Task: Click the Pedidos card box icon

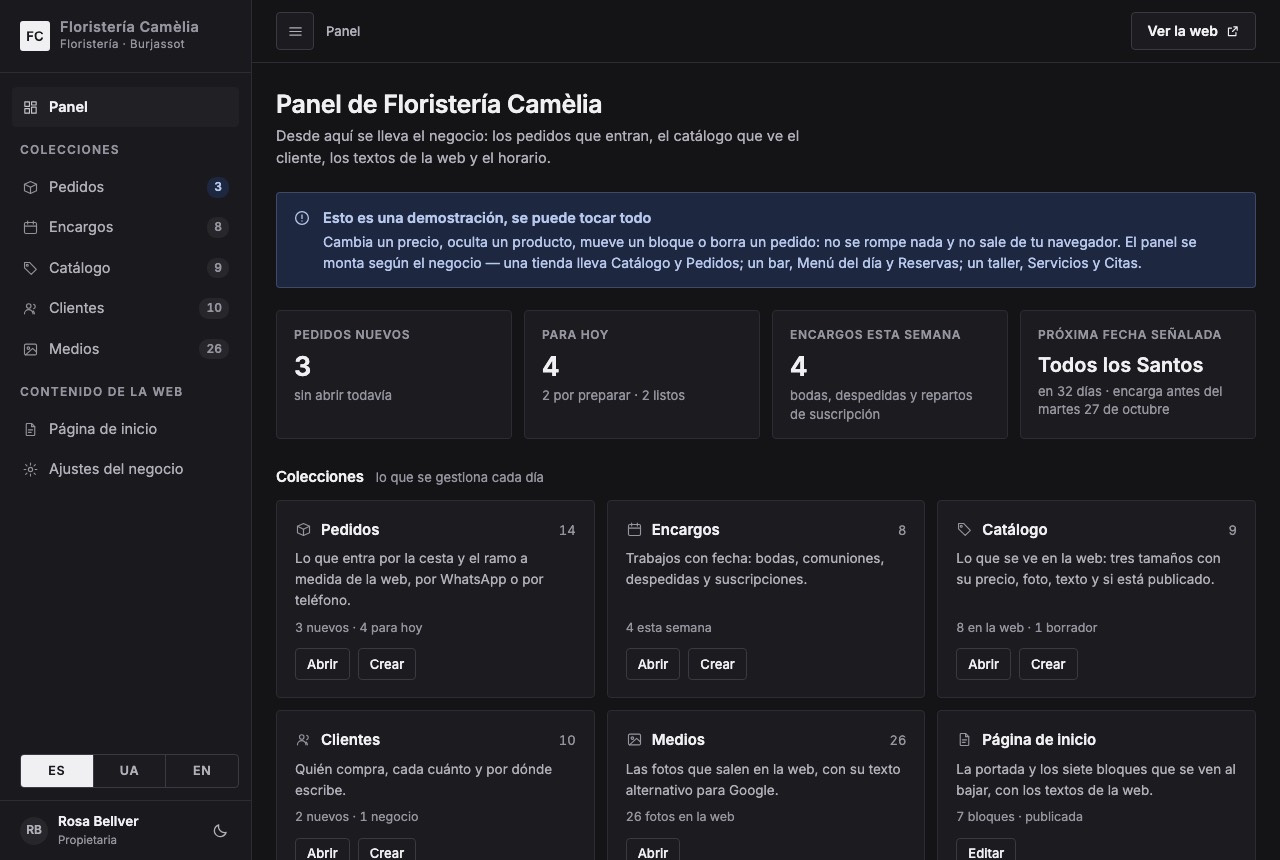Action: pyautogui.click(x=303, y=529)
